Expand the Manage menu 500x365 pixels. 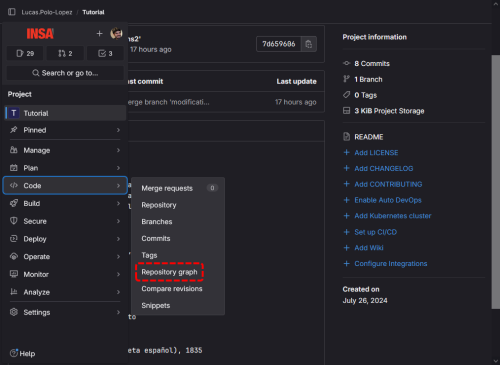[x=65, y=150]
